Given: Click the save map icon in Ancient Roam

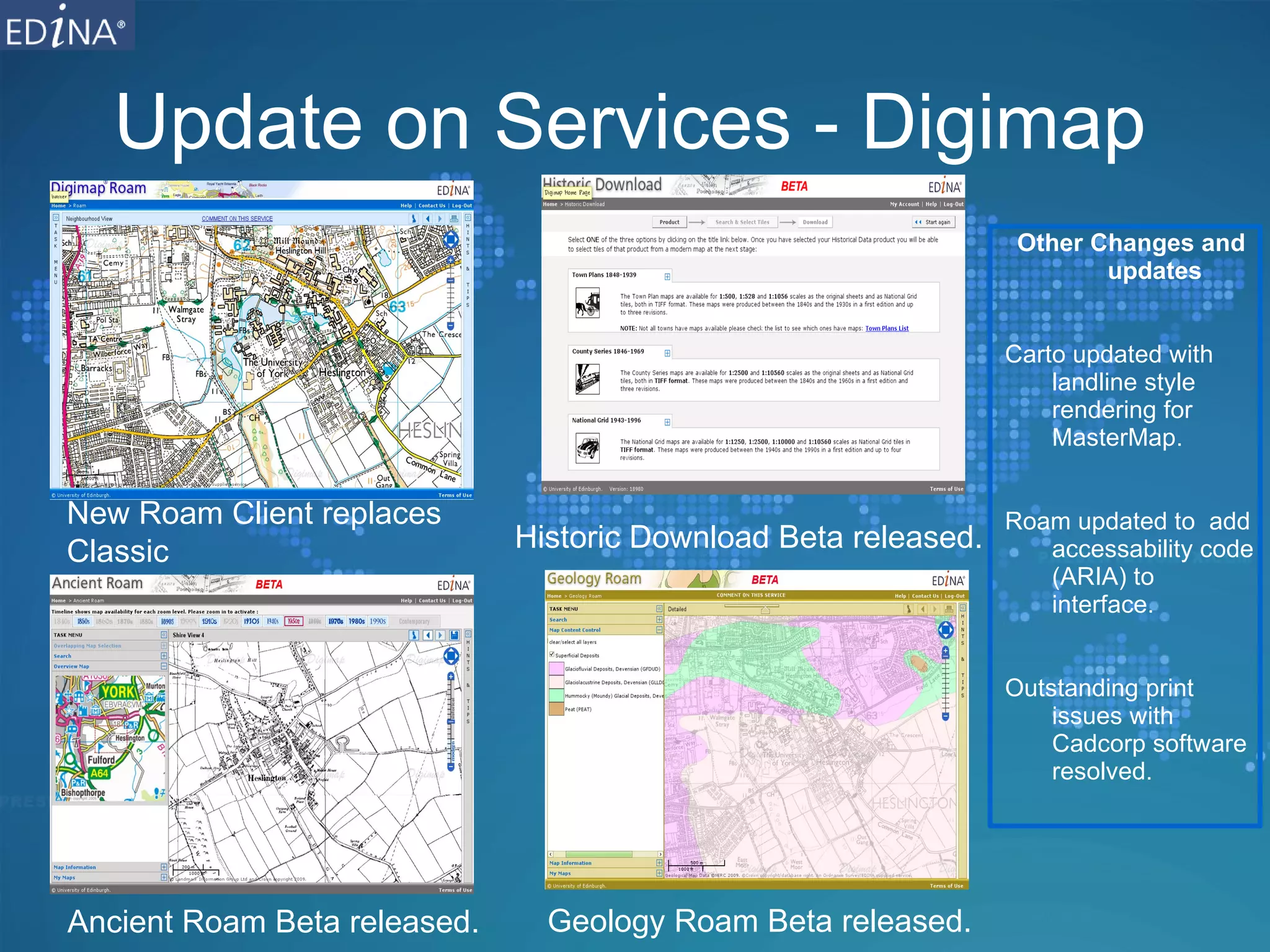Looking at the screenshot, I should [455, 635].
